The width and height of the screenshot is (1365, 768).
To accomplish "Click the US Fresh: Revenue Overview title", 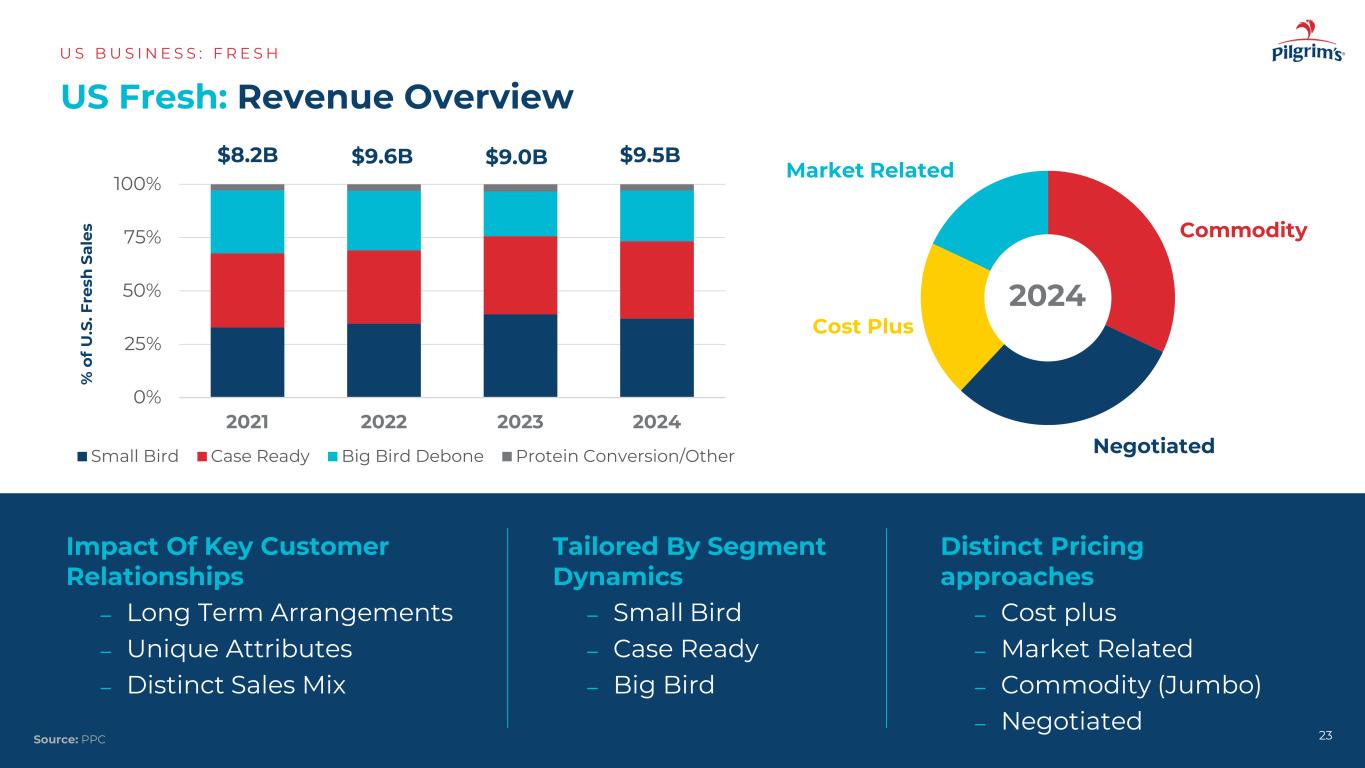I will pos(317,96).
